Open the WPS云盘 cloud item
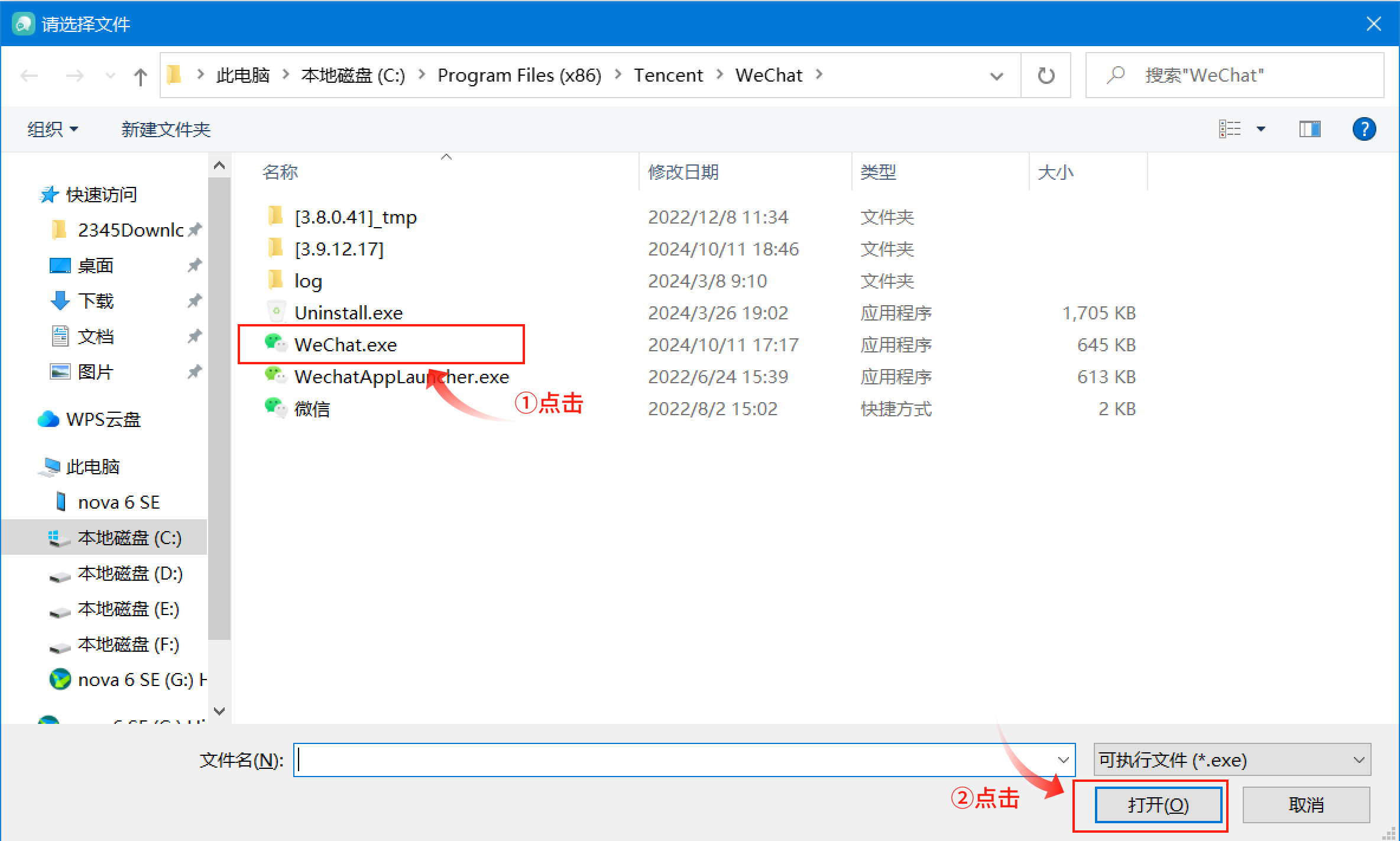 [103, 419]
